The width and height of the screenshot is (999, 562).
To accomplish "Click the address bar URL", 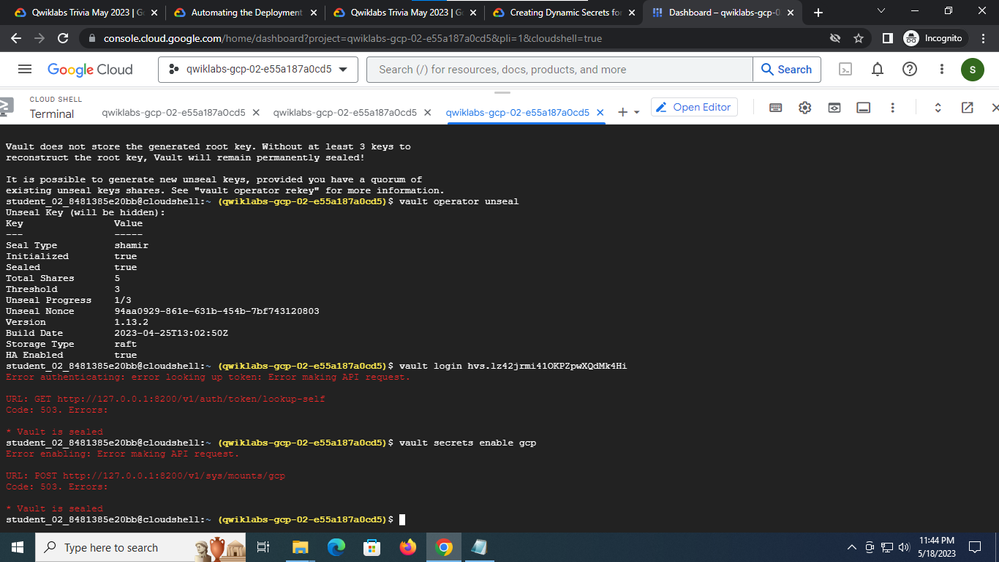I will (352, 38).
